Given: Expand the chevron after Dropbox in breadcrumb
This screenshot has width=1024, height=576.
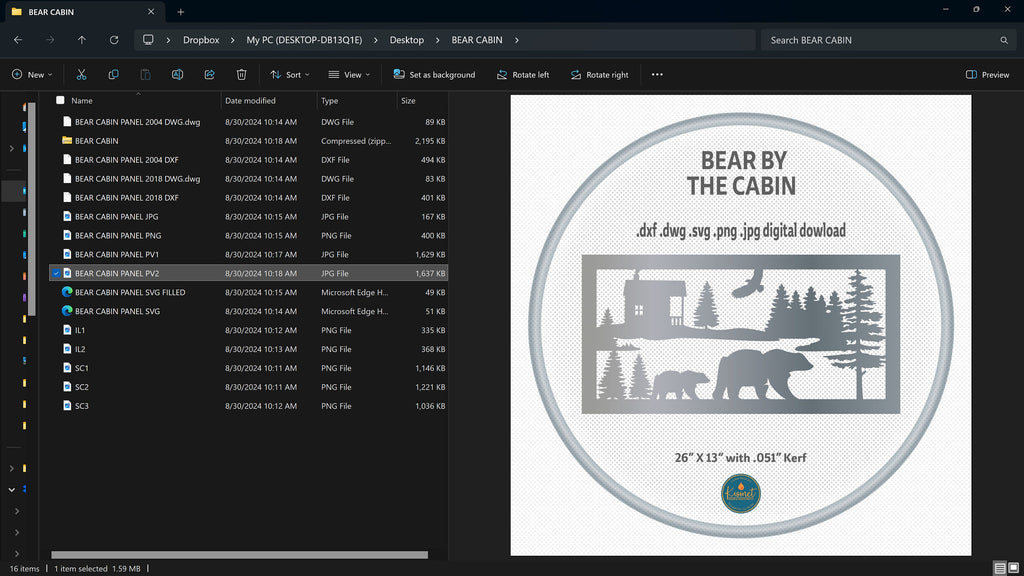Looking at the screenshot, I should click(232, 40).
